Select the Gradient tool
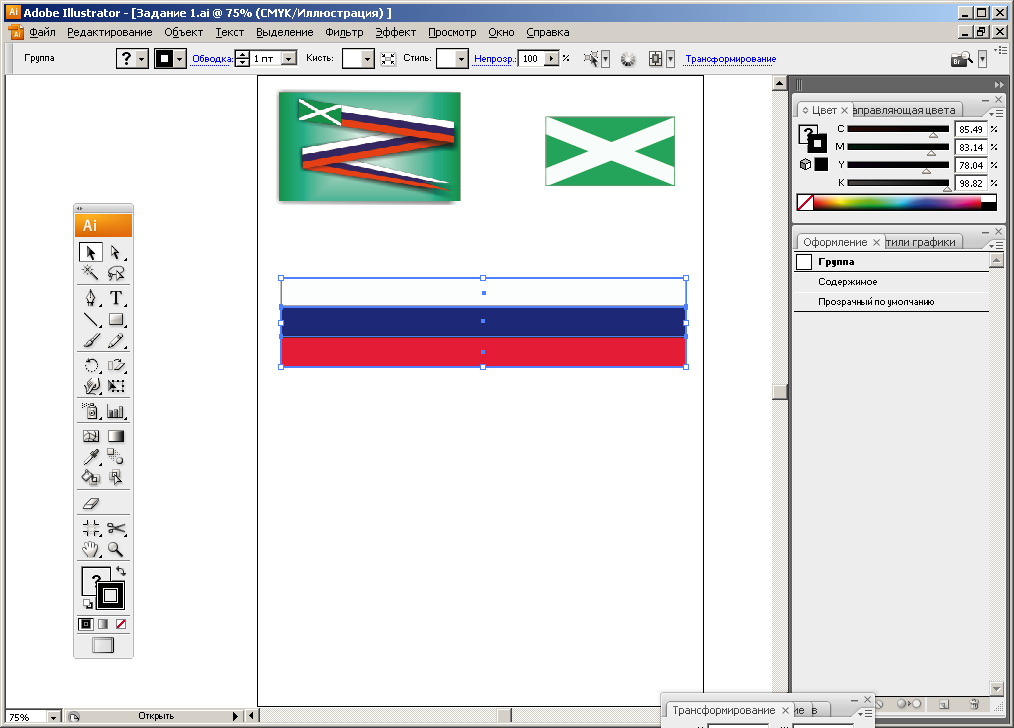The width and height of the screenshot is (1014, 728). (116, 436)
